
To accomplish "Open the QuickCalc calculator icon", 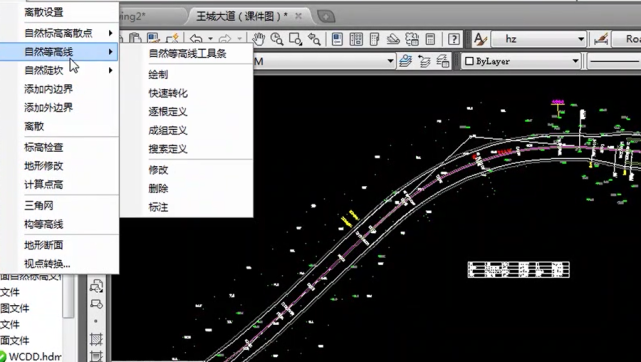I will 430,39.
